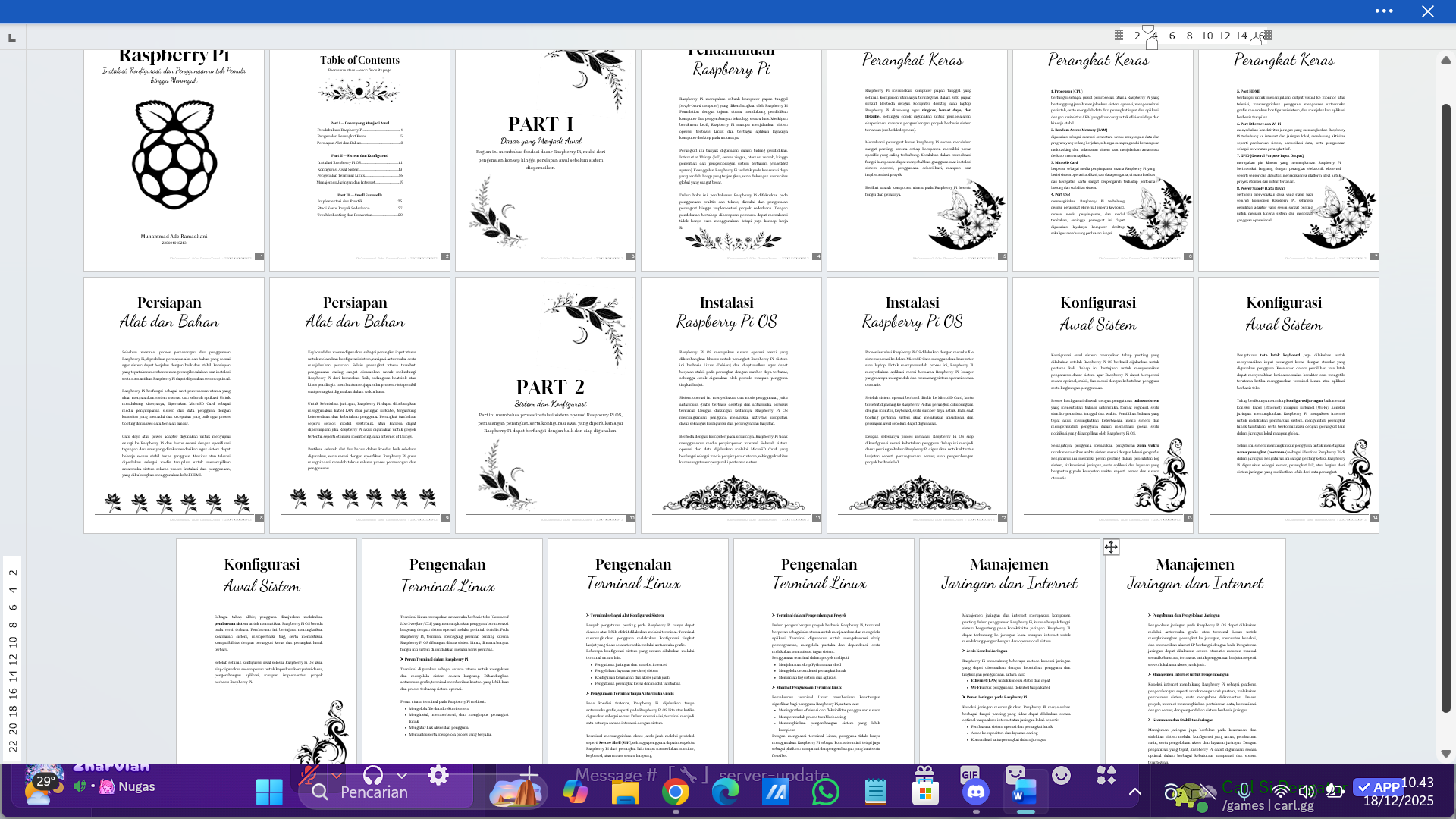This screenshot has height=819, width=1456.
Task: Open WhatsApp from the taskbar
Action: (825, 792)
